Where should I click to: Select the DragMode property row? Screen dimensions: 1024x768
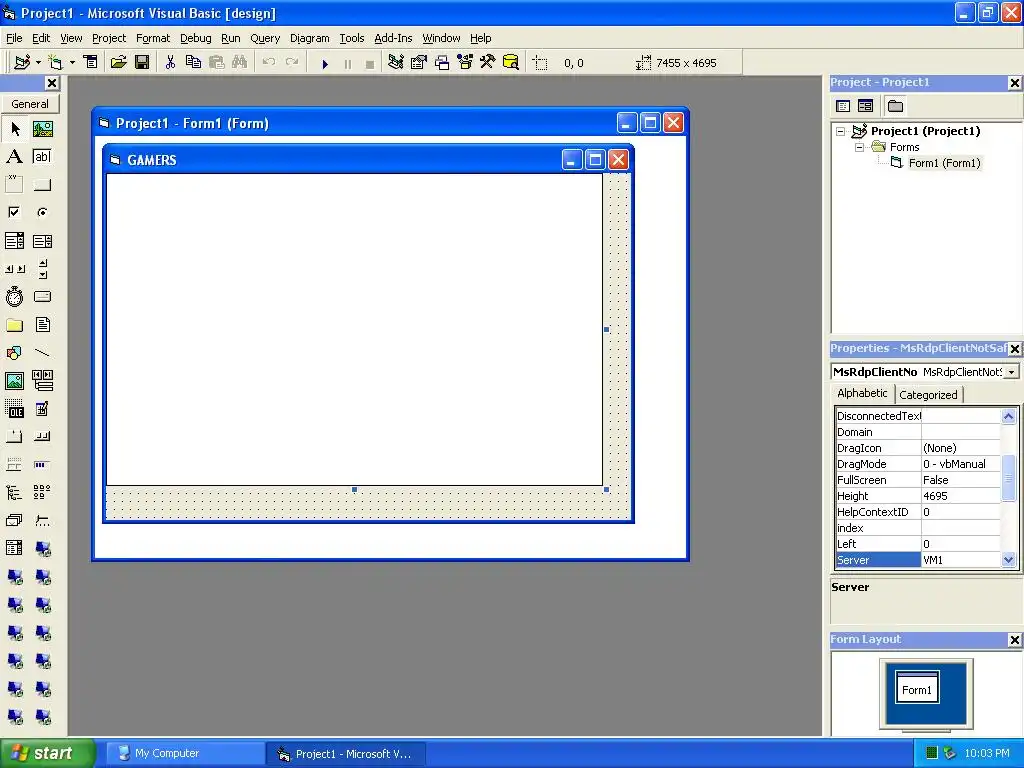(918, 464)
